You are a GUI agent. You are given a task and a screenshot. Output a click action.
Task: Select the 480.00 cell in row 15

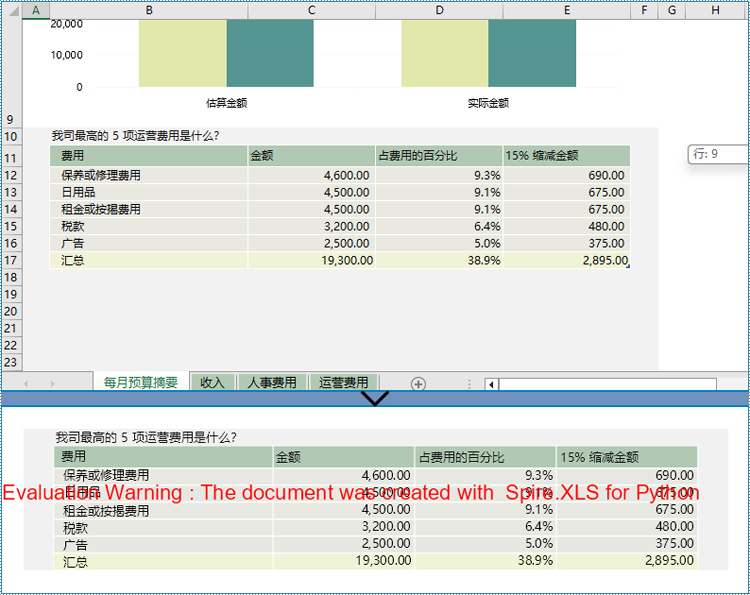point(567,226)
